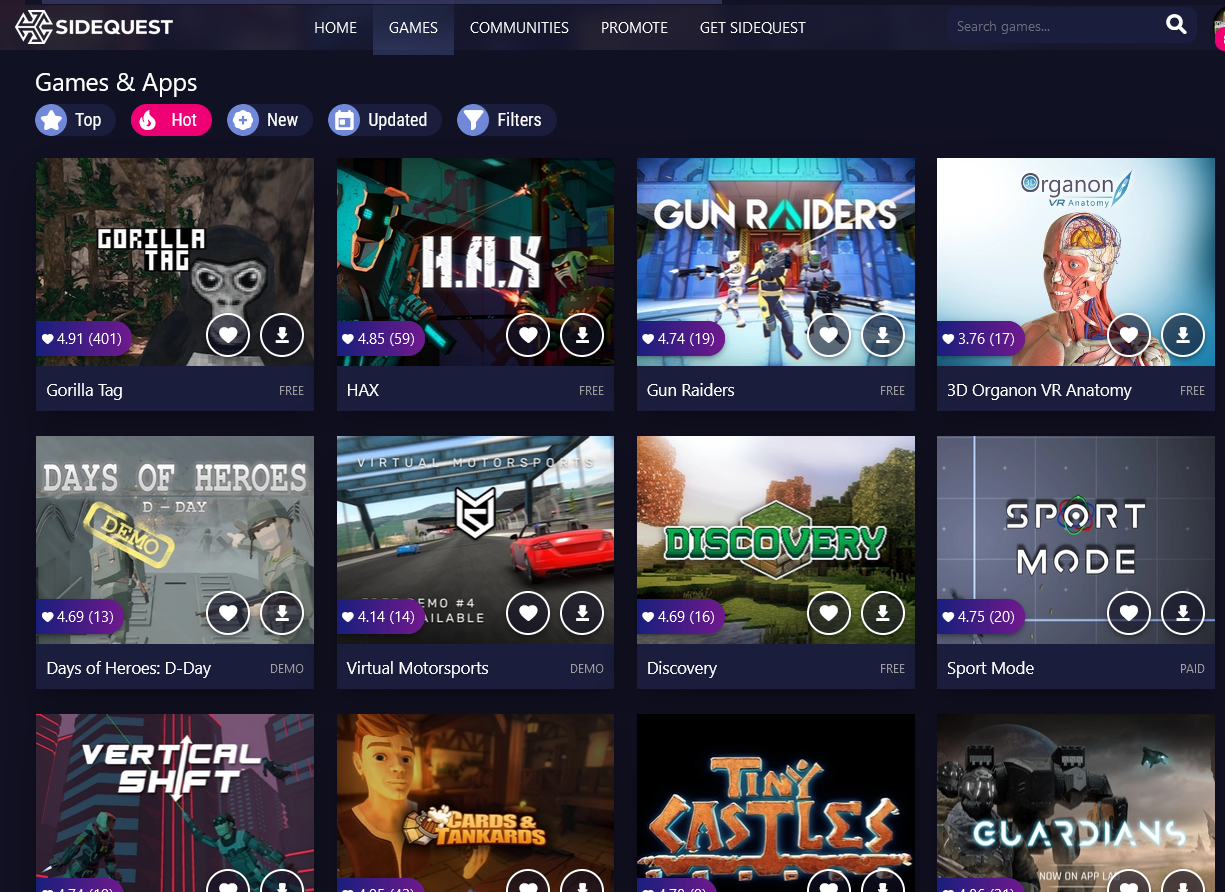Switch sorting to Top

pyautogui.click(x=69, y=120)
